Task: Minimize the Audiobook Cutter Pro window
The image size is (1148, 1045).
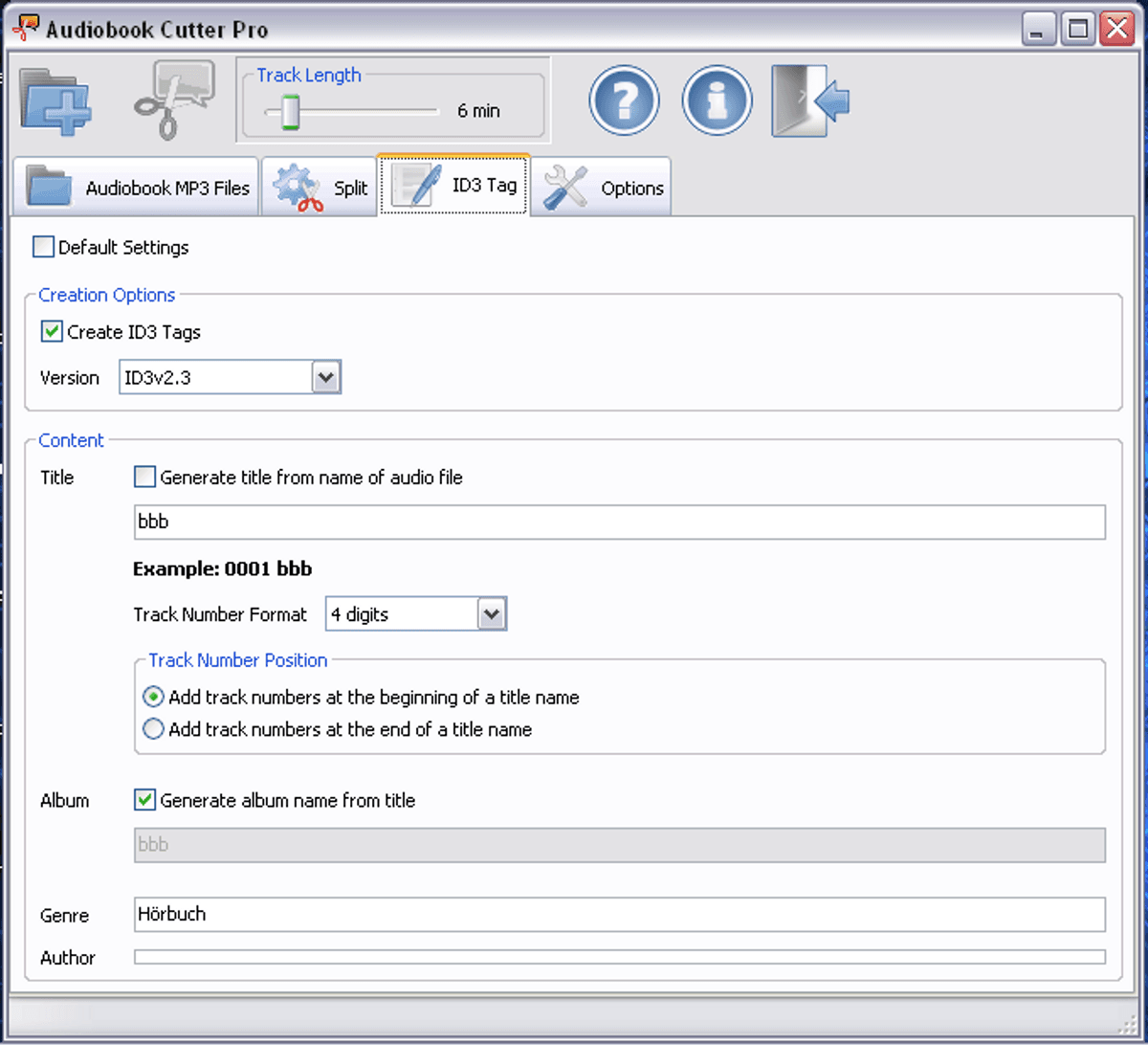Action: coord(1040,29)
